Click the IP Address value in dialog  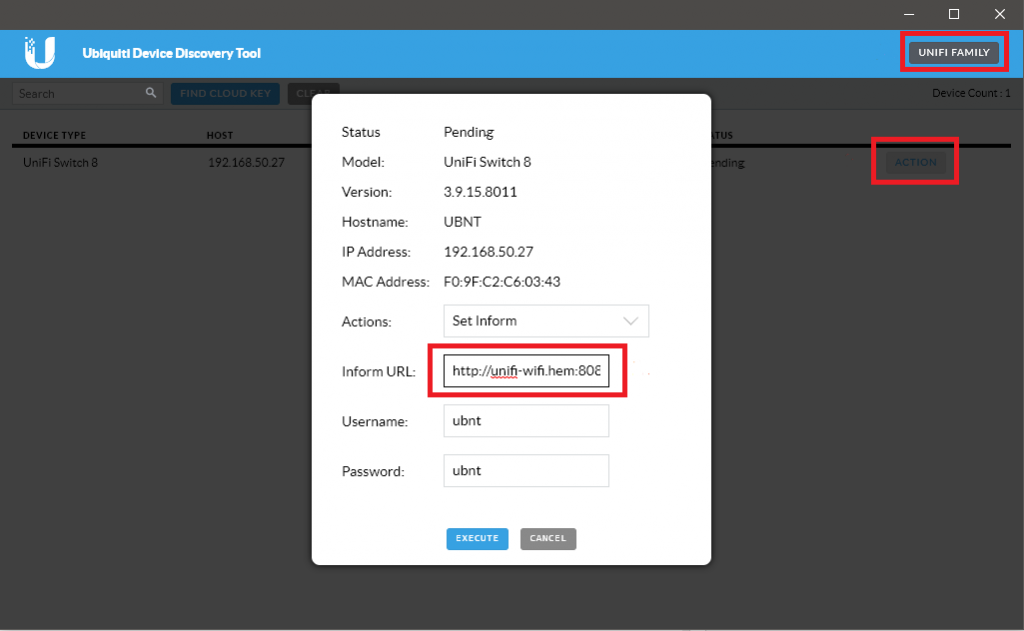click(488, 251)
